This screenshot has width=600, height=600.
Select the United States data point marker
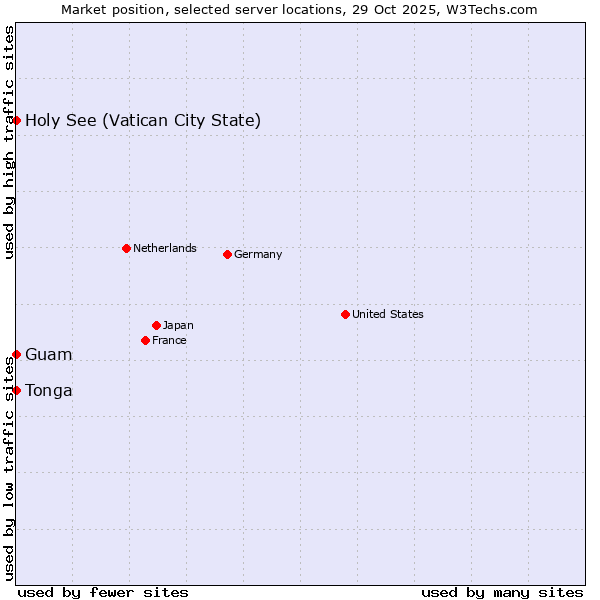coord(345,314)
